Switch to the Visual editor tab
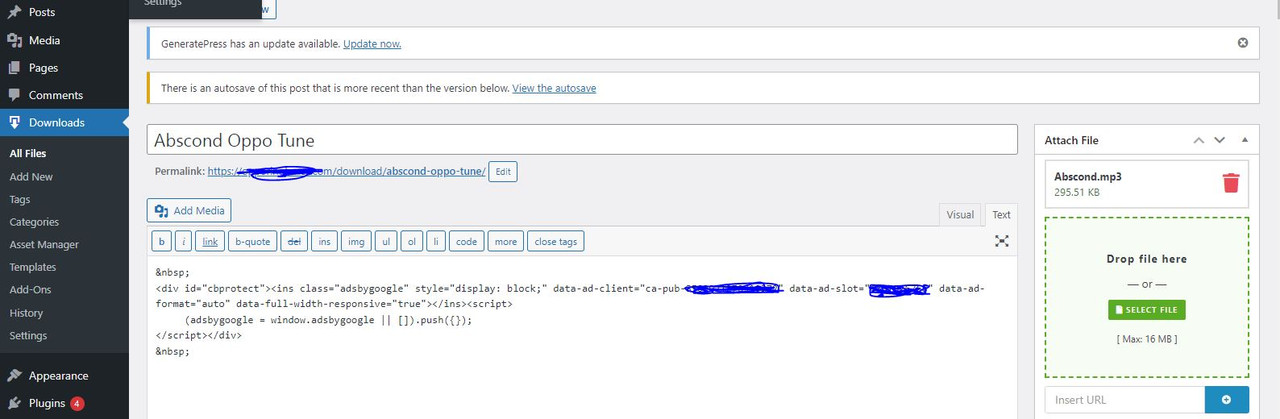Viewport: 1280px width, 419px height. (x=960, y=215)
